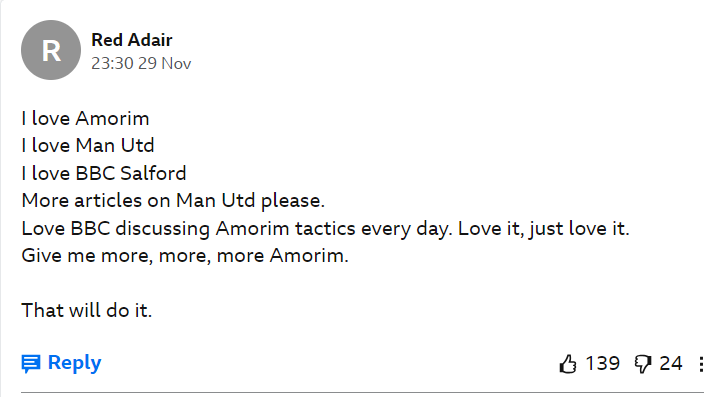Click the line 'I love Man Utd'
Image resolution: width=721 pixels, height=397 pixels.
(x=88, y=145)
